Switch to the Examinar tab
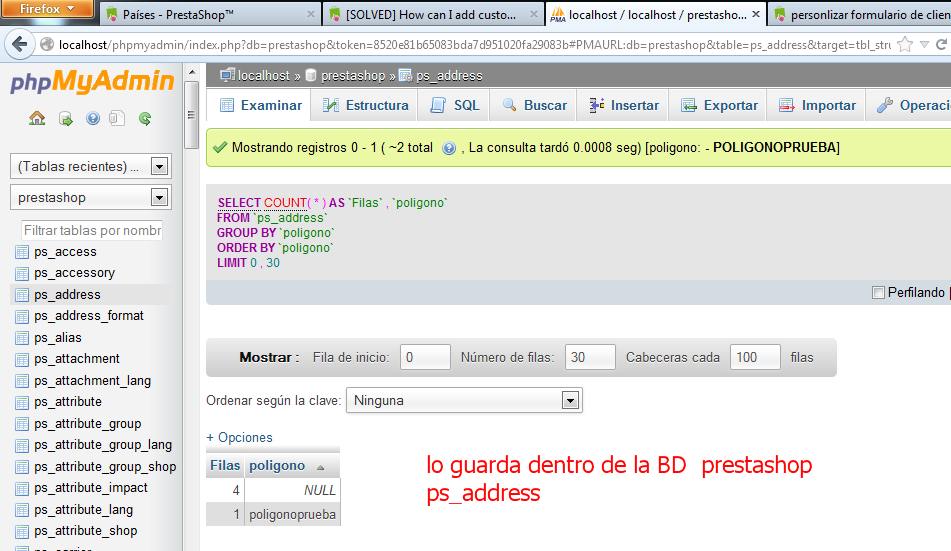 (x=260, y=106)
